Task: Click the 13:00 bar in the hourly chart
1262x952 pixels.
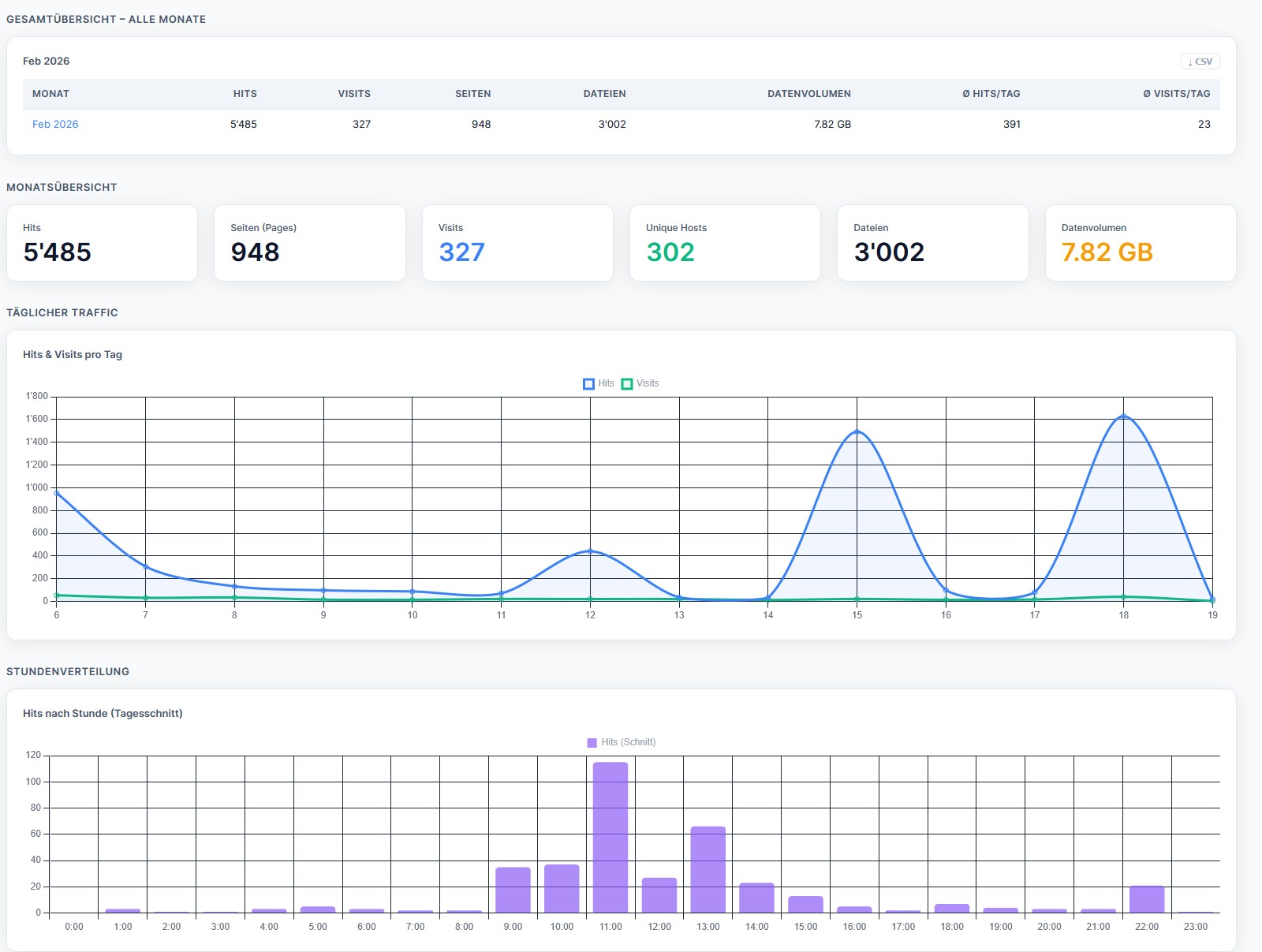Action: point(708,868)
